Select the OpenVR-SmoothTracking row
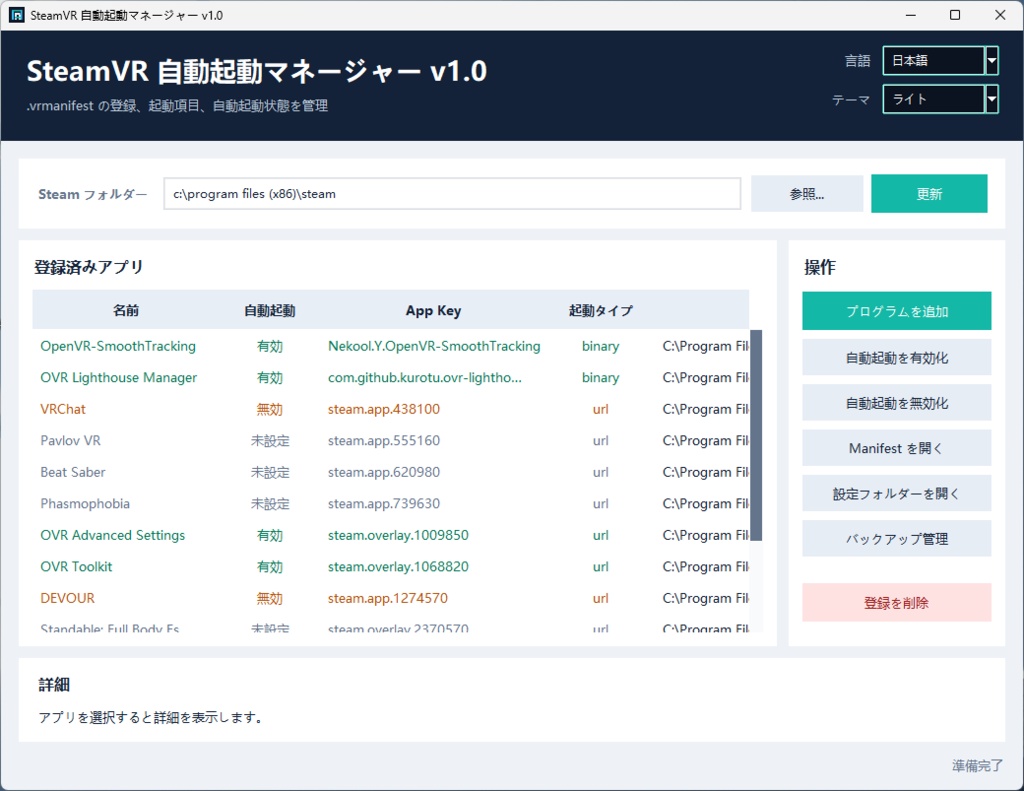 [x=391, y=346]
